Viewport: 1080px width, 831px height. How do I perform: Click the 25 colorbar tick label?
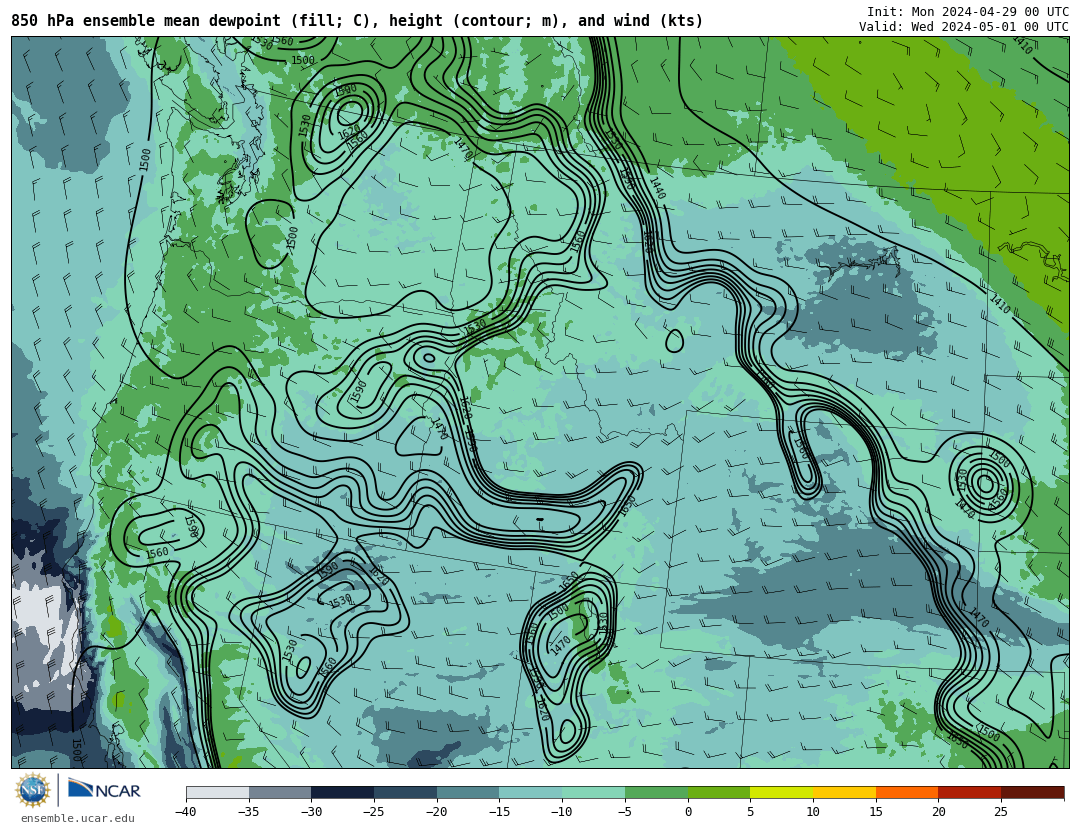coord(1001,812)
